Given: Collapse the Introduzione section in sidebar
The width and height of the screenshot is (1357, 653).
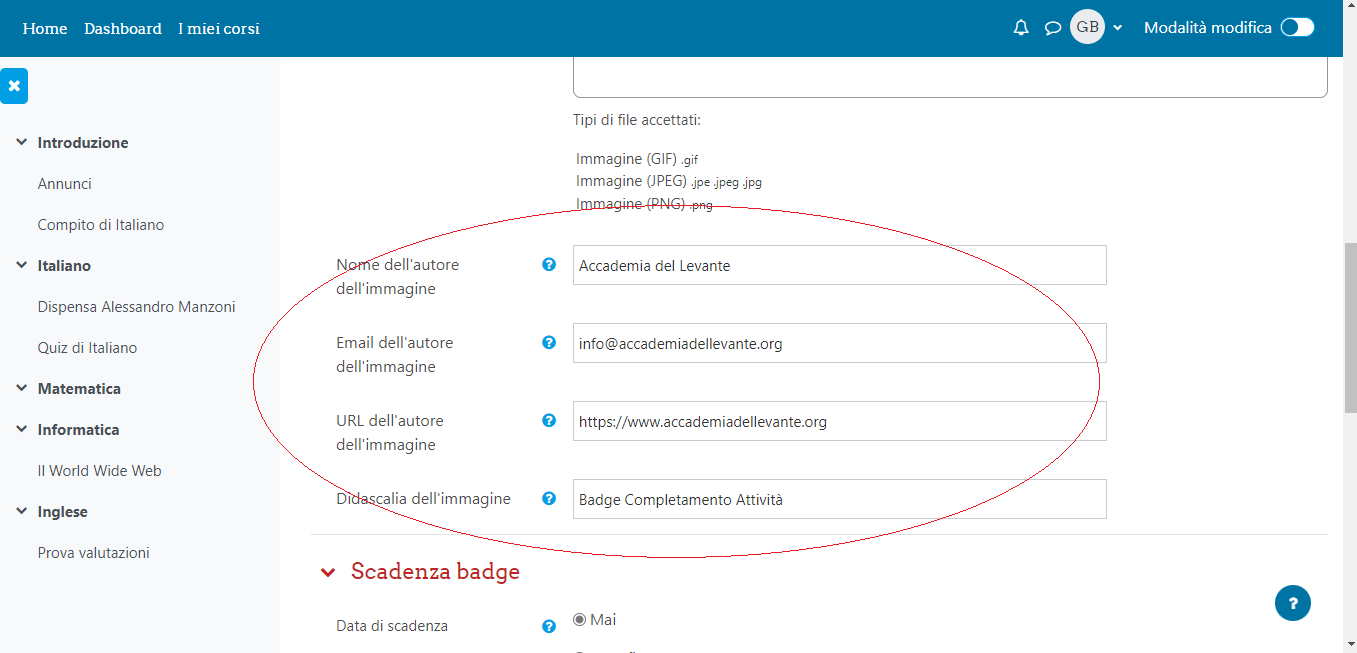Looking at the screenshot, I should pos(21,143).
